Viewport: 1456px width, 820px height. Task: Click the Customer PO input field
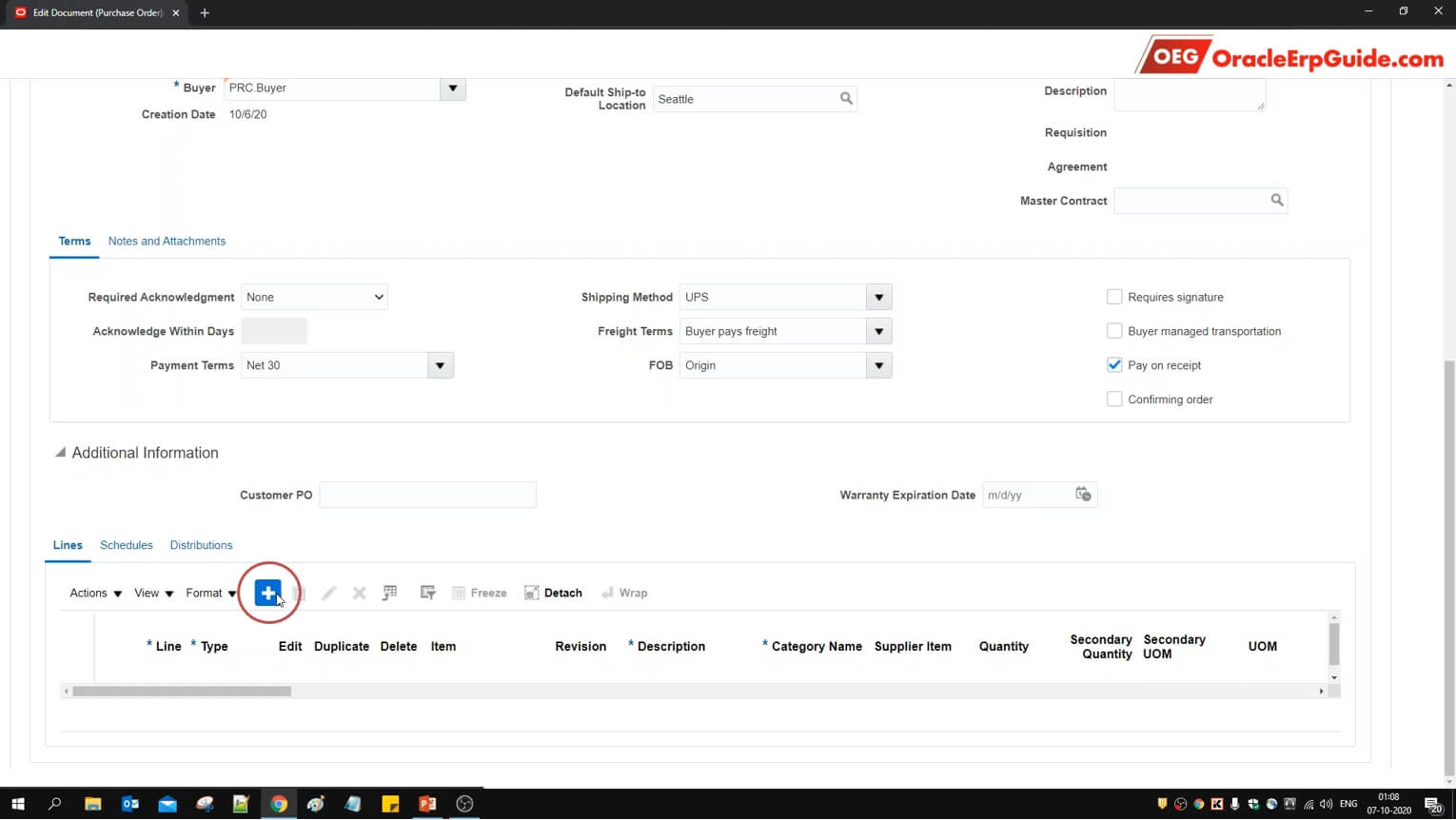428,495
